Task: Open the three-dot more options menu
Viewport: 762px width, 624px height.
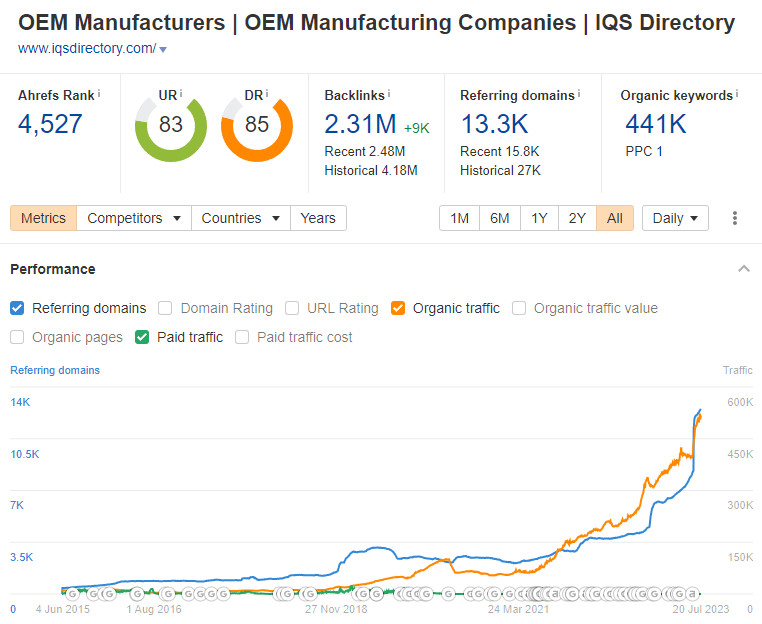Action: tap(736, 218)
